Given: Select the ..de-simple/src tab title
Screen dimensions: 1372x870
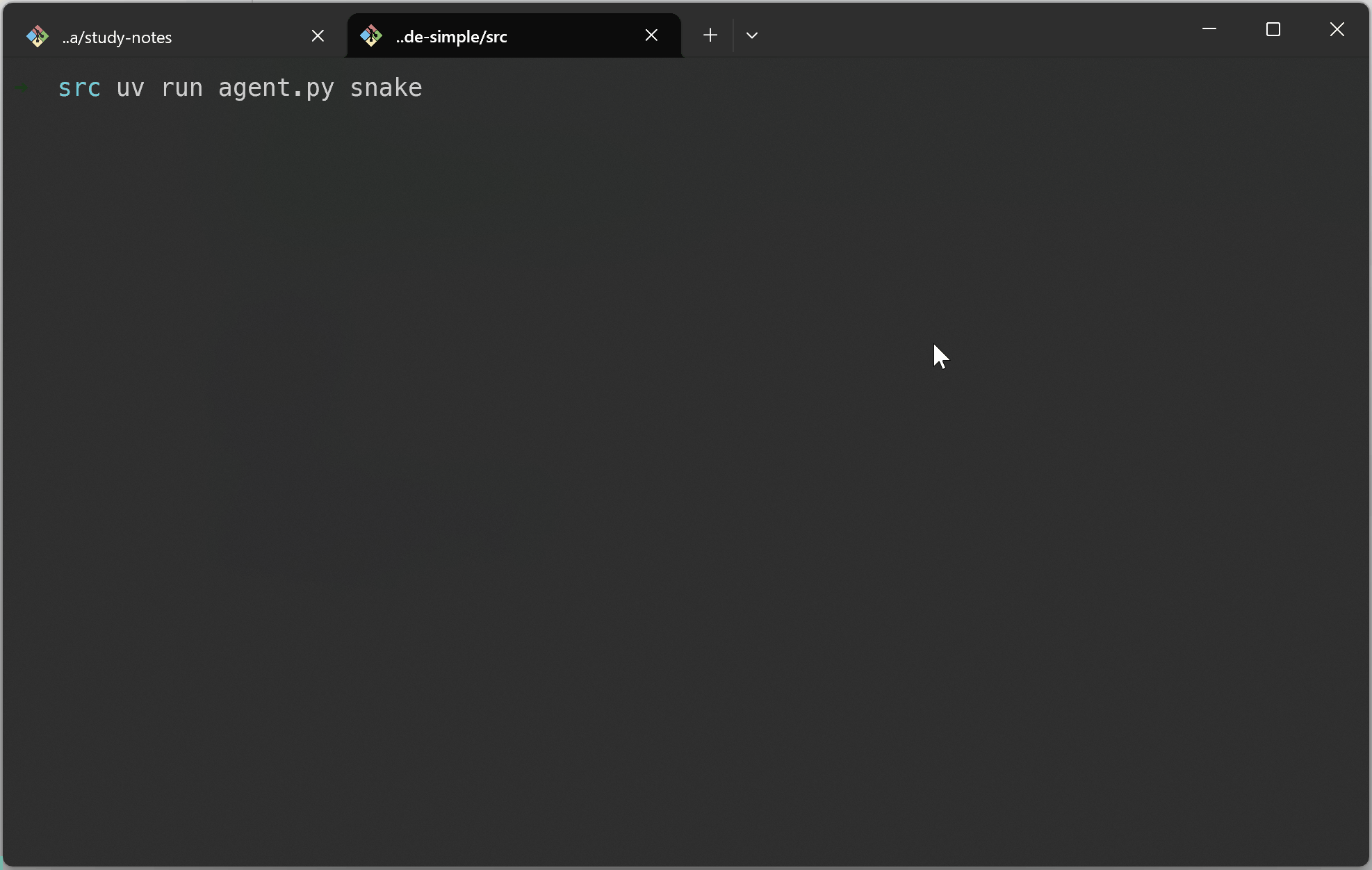Looking at the screenshot, I should (451, 37).
